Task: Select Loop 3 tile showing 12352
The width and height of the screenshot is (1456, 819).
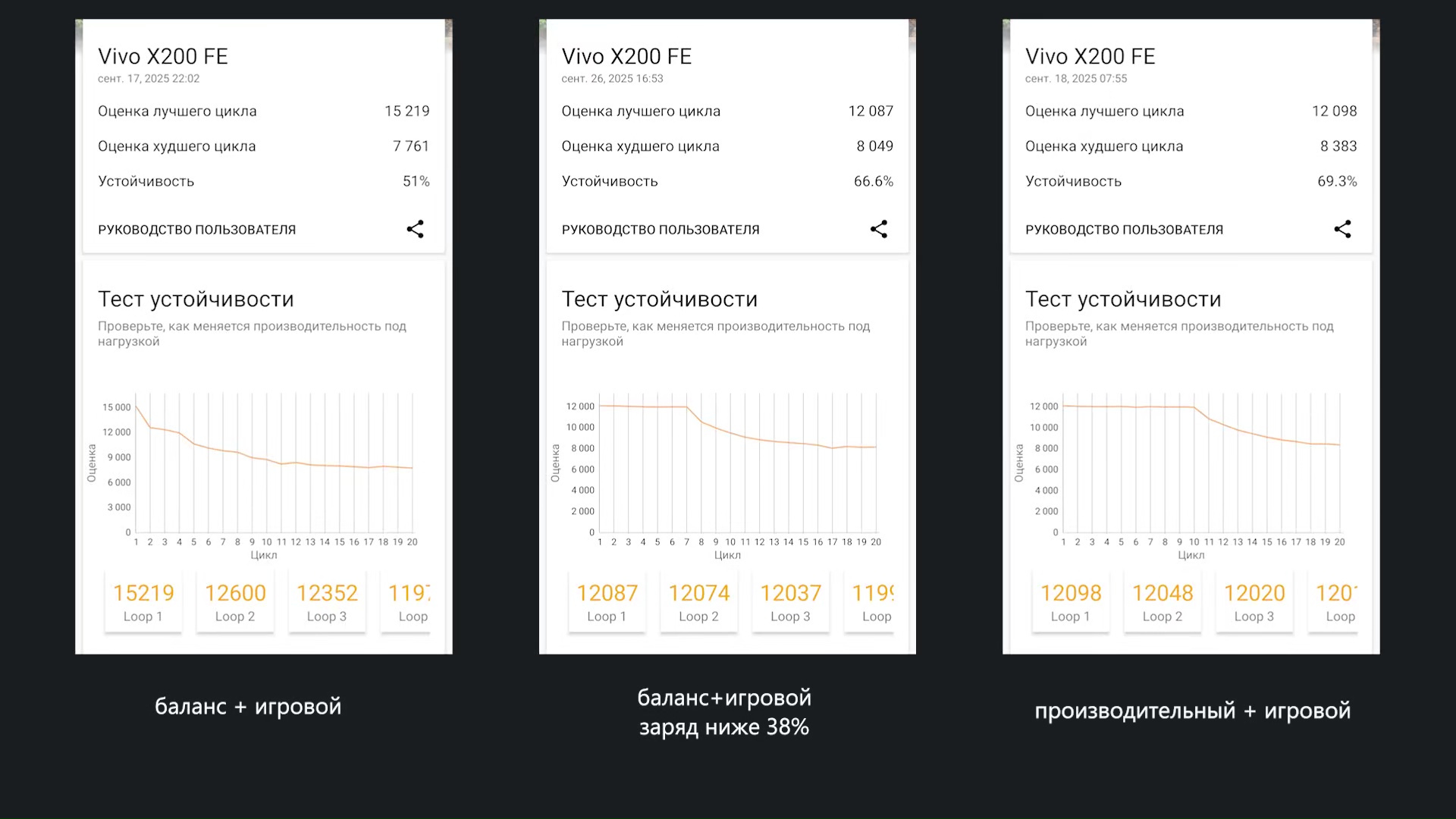Action: 327,602
